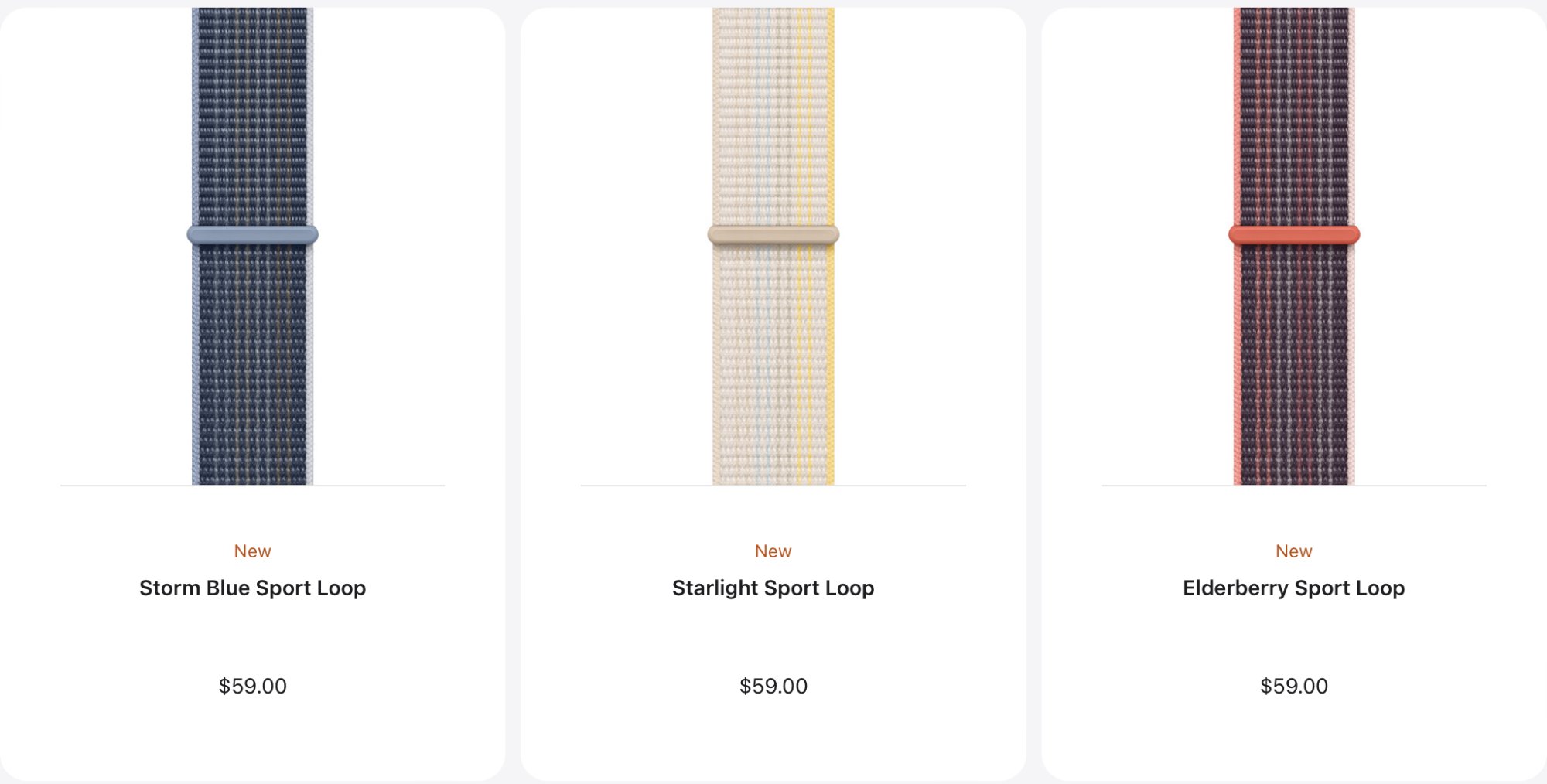Open the Starlight Sport Loop product link
Image resolution: width=1547 pixels, height=784 pixels.
tap(773, 588)
